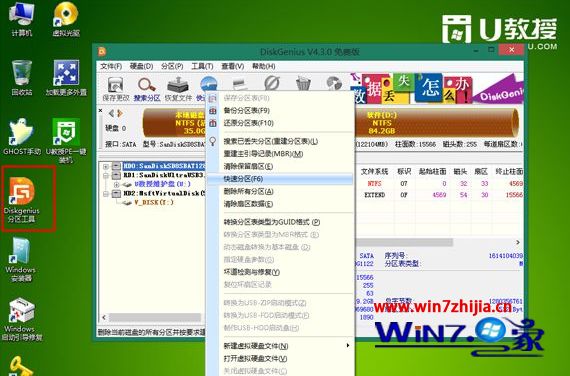This screenshot has height=376, width=570.
Task: Click left arrow of tree horizontal scrollbar
Action: (x=104, y=317)
